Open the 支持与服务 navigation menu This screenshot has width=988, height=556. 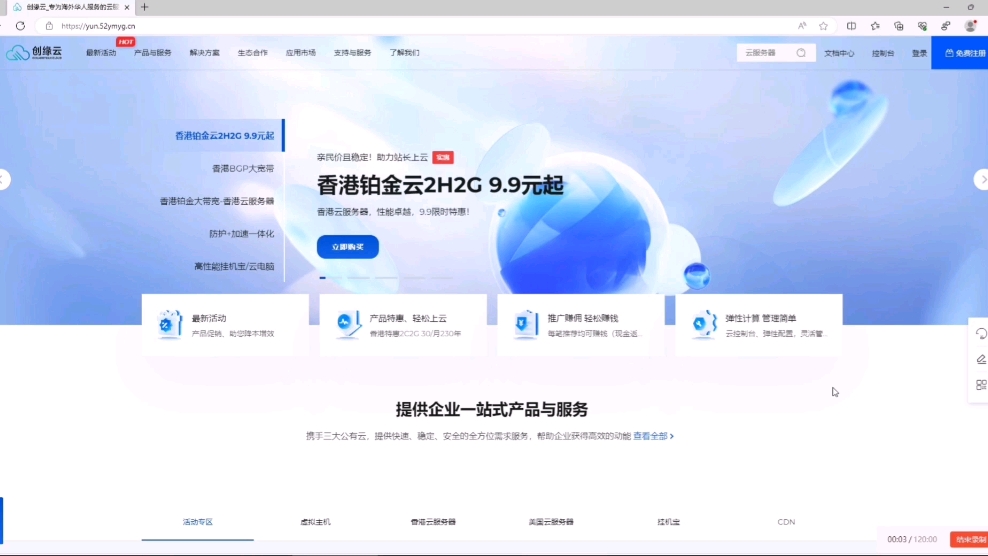pyautogui.click(x=352, y=53)
